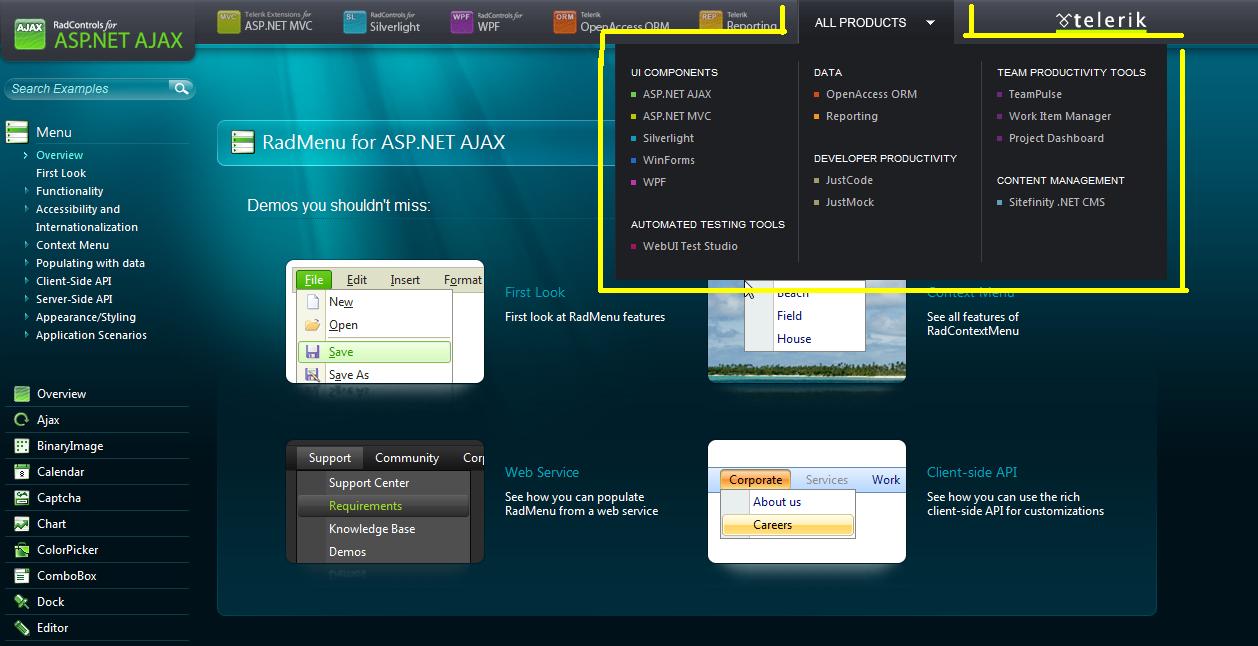
Task: Expand the Appearance/Styling arrow
Action: (26, 317)
